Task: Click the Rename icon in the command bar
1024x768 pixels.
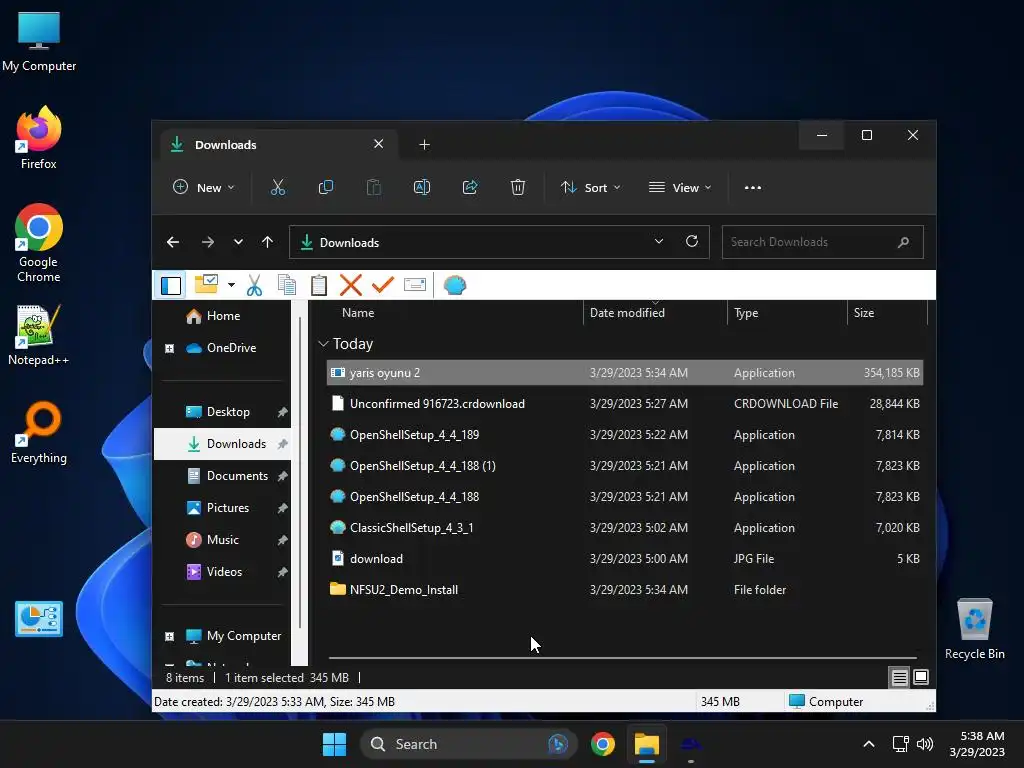Action: tap(422, 187)
